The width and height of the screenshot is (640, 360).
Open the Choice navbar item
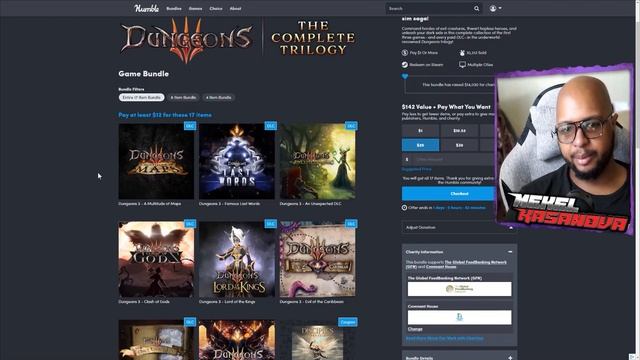[216, 9]
